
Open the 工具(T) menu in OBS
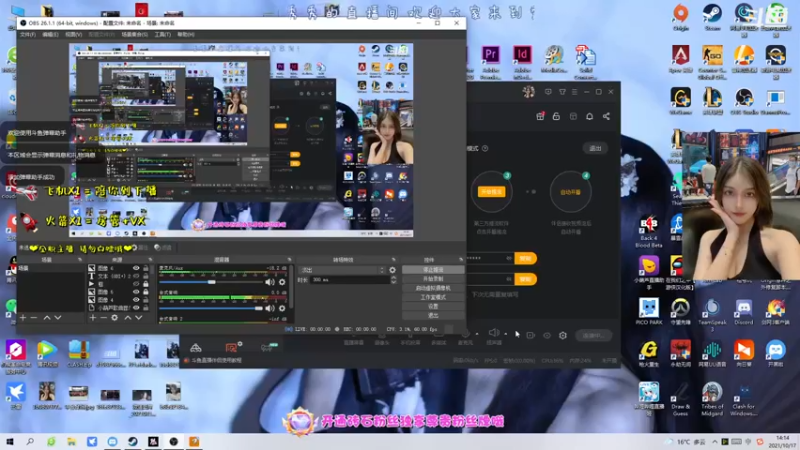(162, 34)
